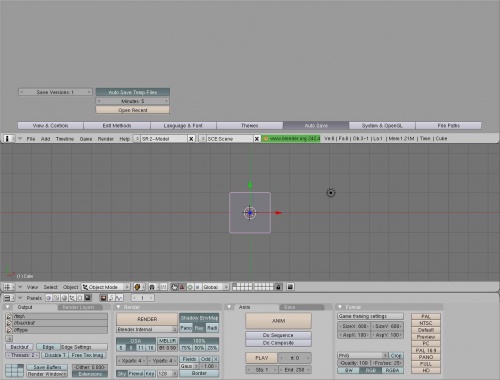Open the Render menu in top header

click(106, 139)
